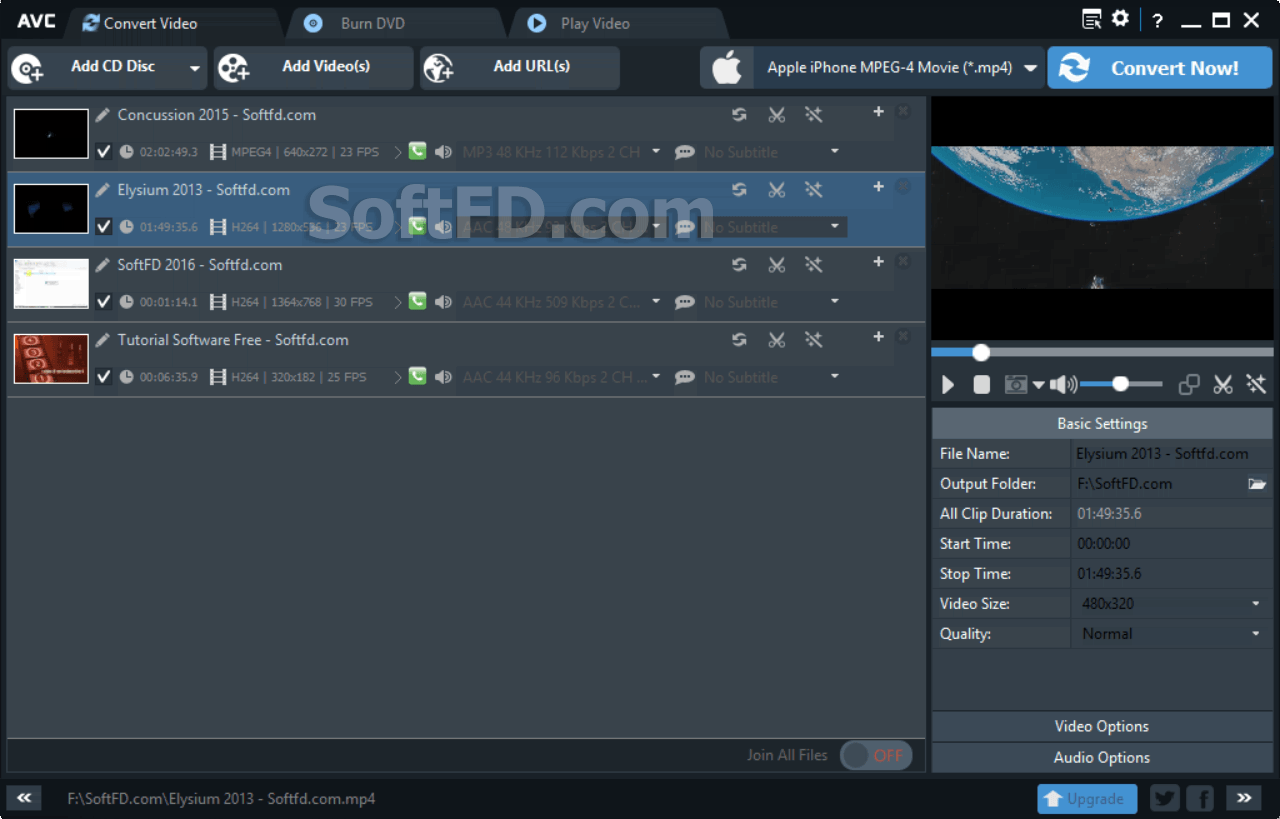This screenshot has width=1280, height=819.
Task: Uncheck the Concussion 2015 checkbox
Action: (x=103, y=152)
